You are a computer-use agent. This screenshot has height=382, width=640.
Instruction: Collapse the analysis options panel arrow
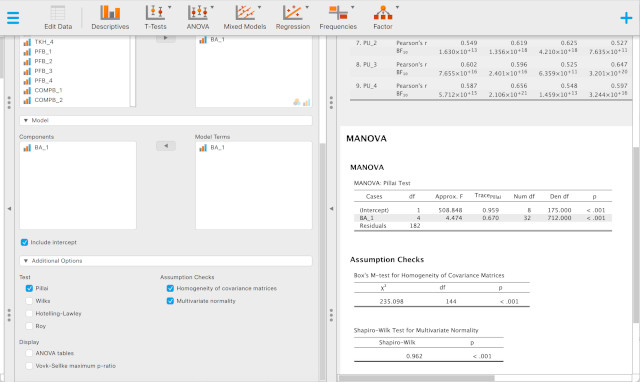[x=331, y=209]
